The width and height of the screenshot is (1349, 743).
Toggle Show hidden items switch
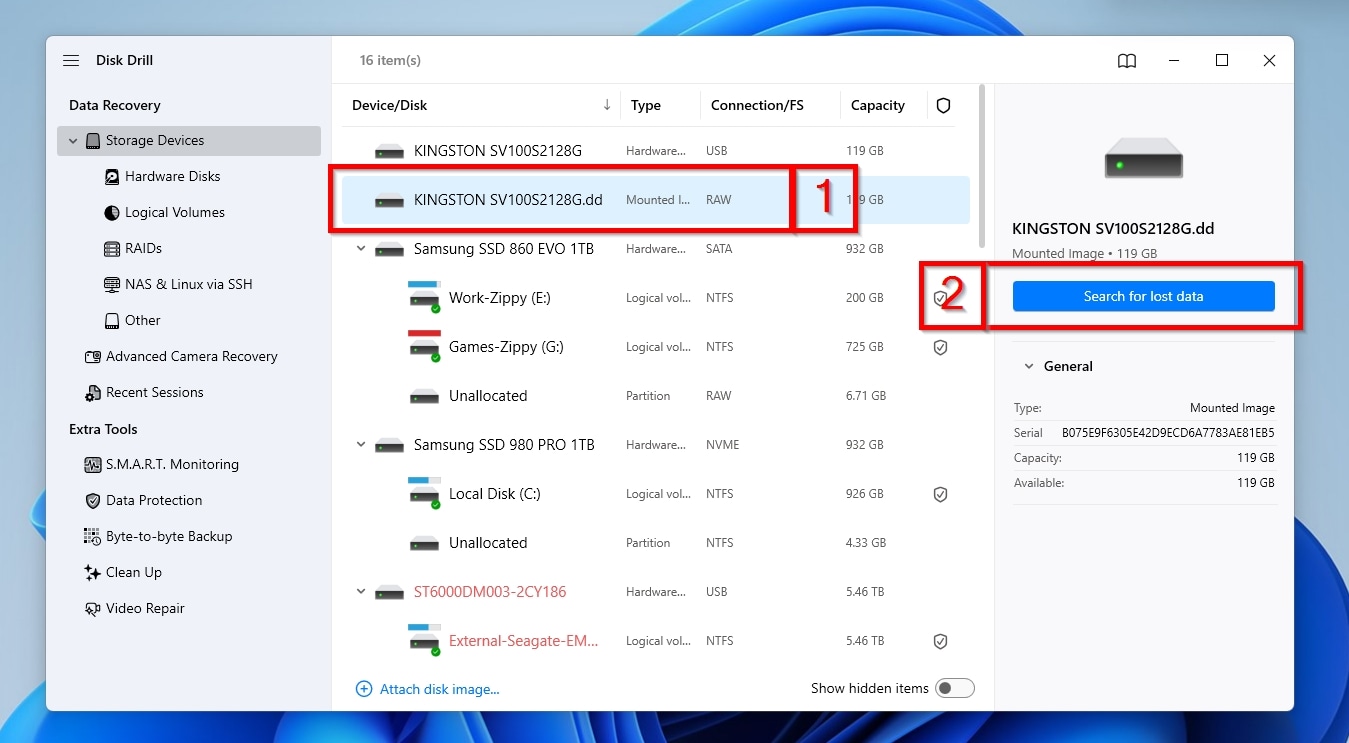coord(954,688)
